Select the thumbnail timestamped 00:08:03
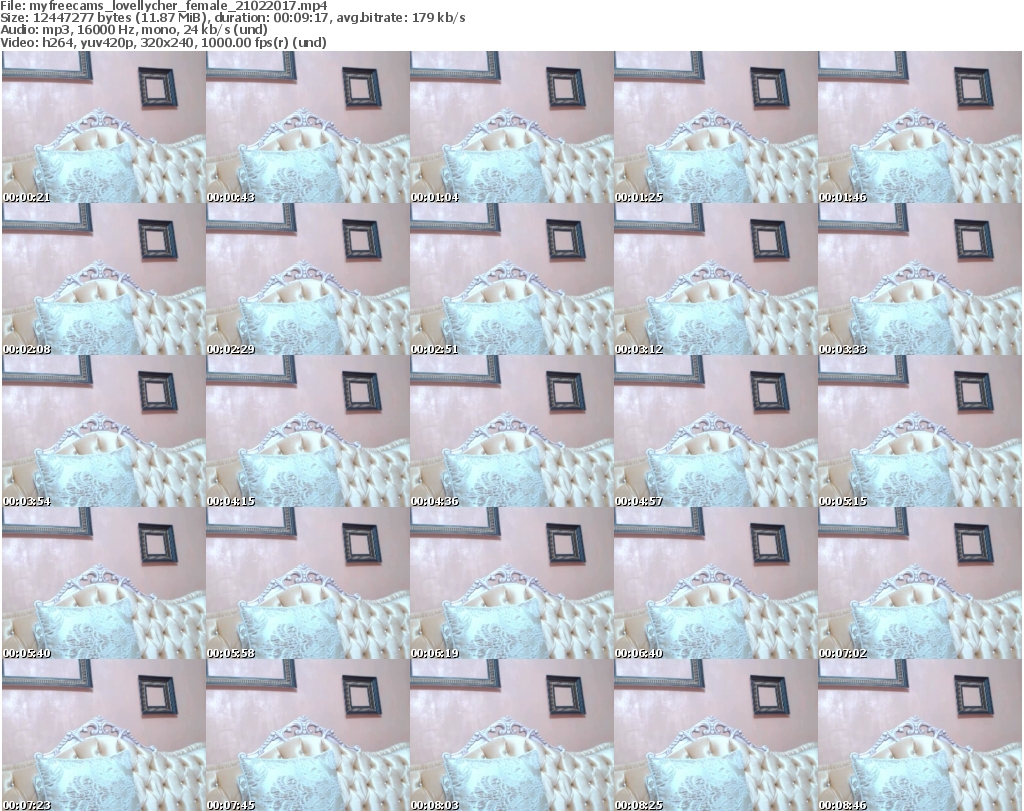1024x811 pixels. pyautogui.click(x=511, y=735)
